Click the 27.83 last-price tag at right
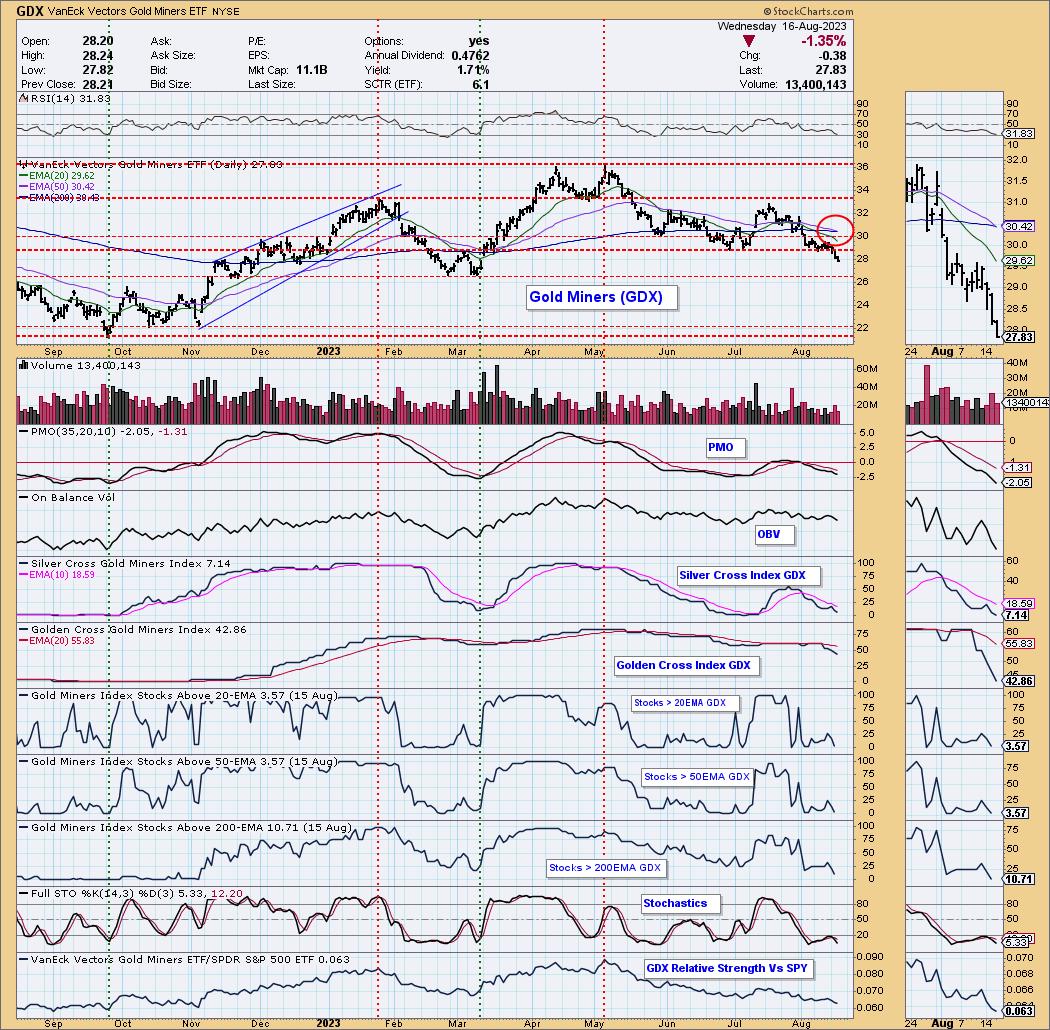 1019,338
